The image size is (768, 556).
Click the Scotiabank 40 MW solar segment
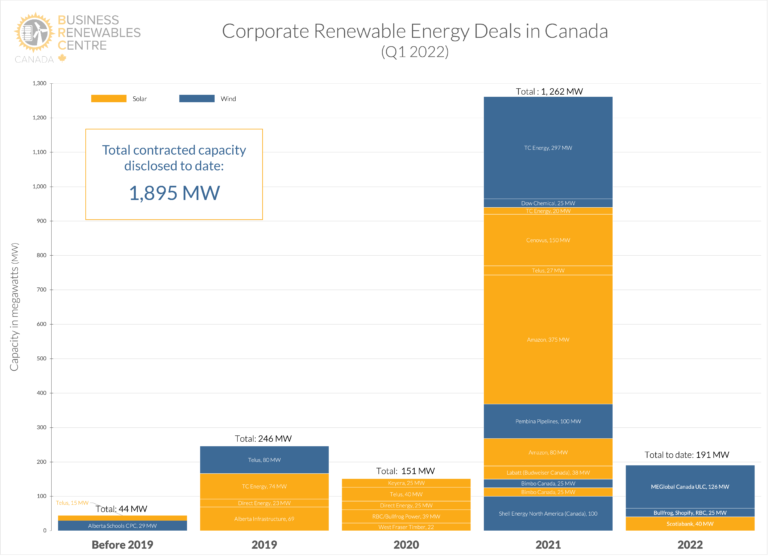tap(690, 523)
